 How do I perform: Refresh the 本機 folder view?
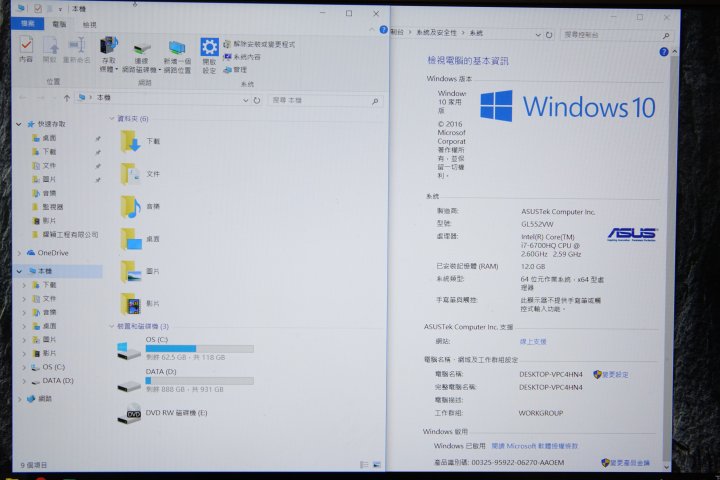point(257,100)
